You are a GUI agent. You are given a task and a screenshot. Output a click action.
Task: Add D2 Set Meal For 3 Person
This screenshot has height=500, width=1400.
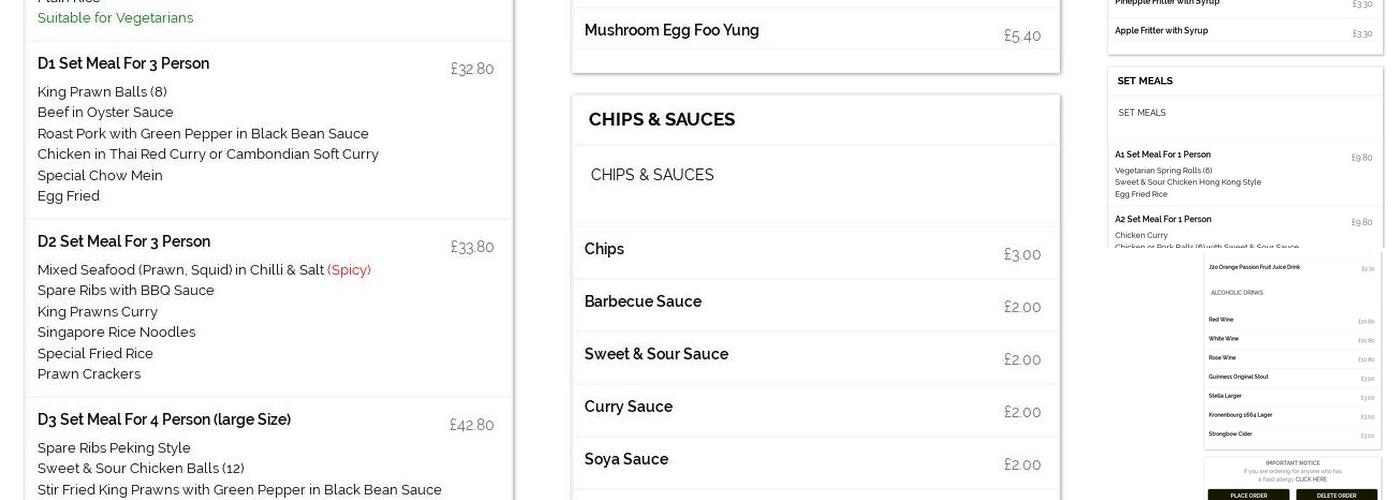pos(124,242)
